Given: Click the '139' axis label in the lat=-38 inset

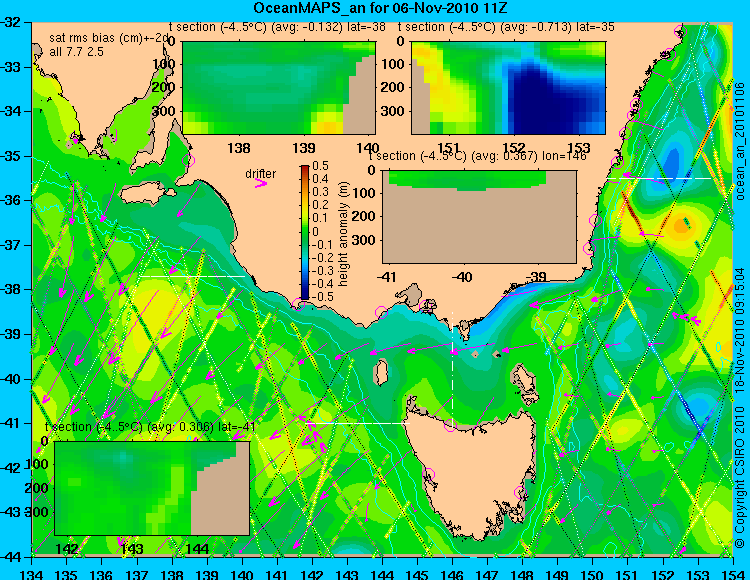Looking at the screenshot, I should [x=304, y=148].
